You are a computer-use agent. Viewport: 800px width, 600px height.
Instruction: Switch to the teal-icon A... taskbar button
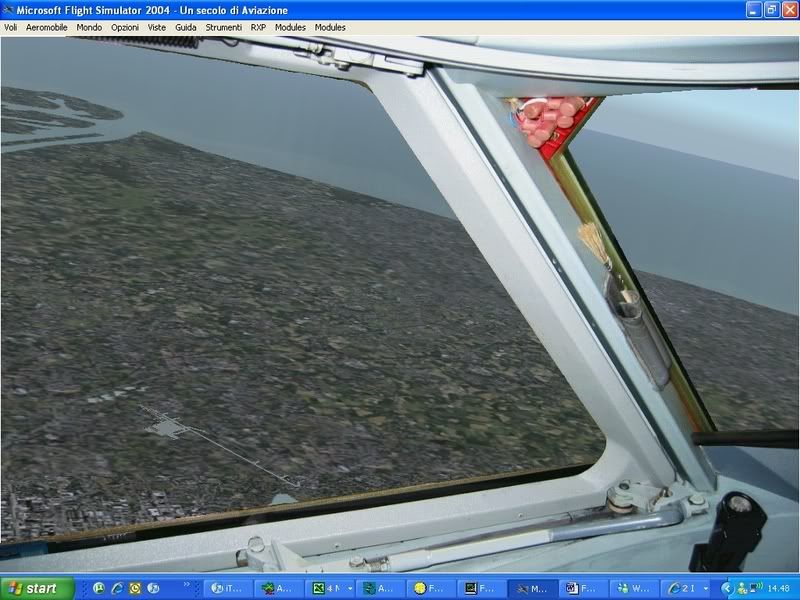click(x=379, y=589)
